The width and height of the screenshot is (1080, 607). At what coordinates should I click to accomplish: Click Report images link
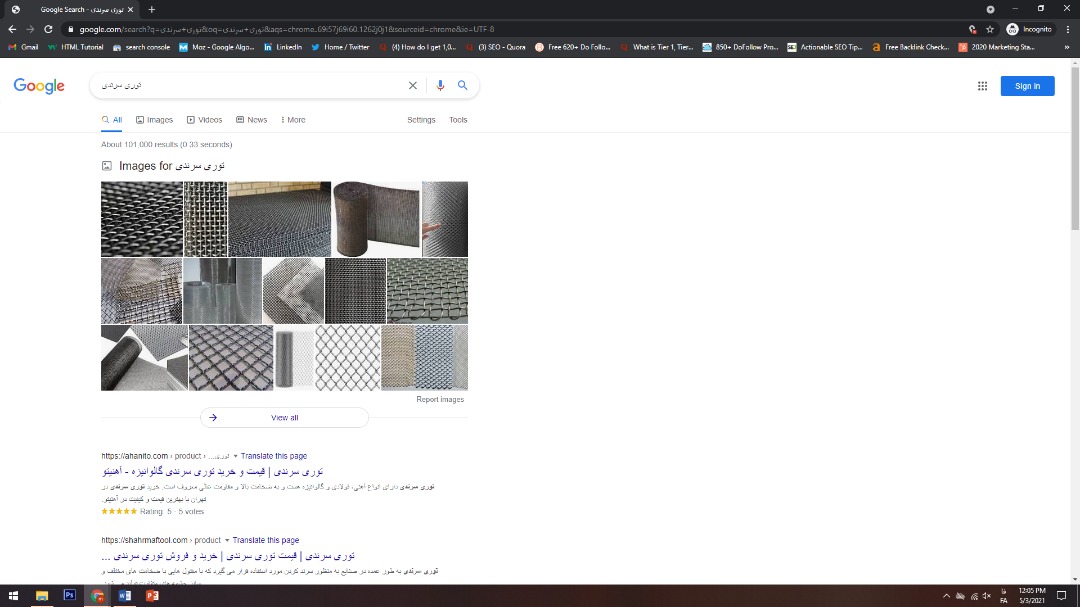click(440, 400)
